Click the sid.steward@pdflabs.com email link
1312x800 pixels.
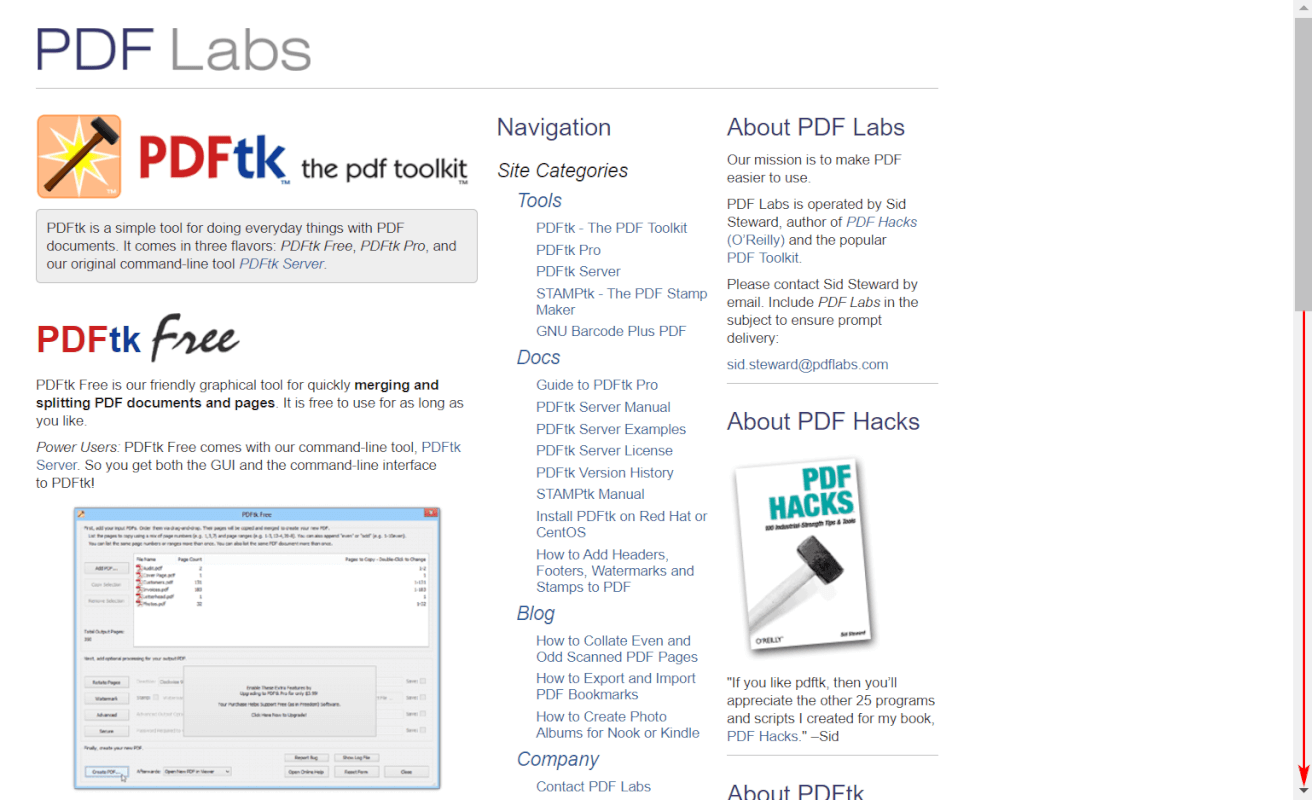click(807, 365)
